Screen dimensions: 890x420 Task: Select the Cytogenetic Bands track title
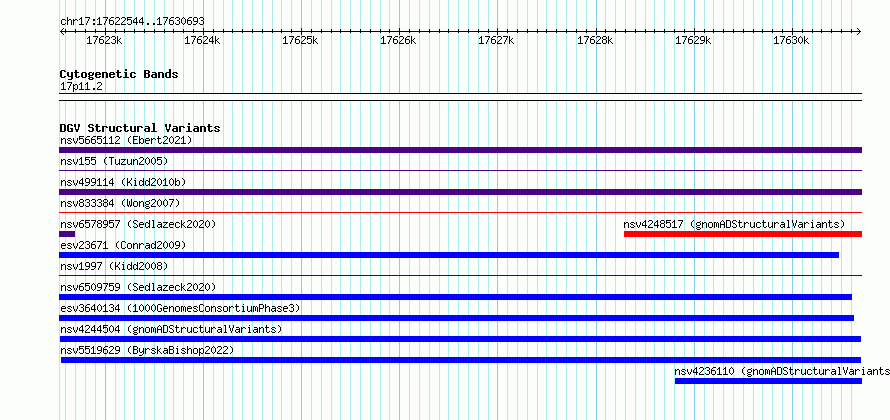coord(119,74)
